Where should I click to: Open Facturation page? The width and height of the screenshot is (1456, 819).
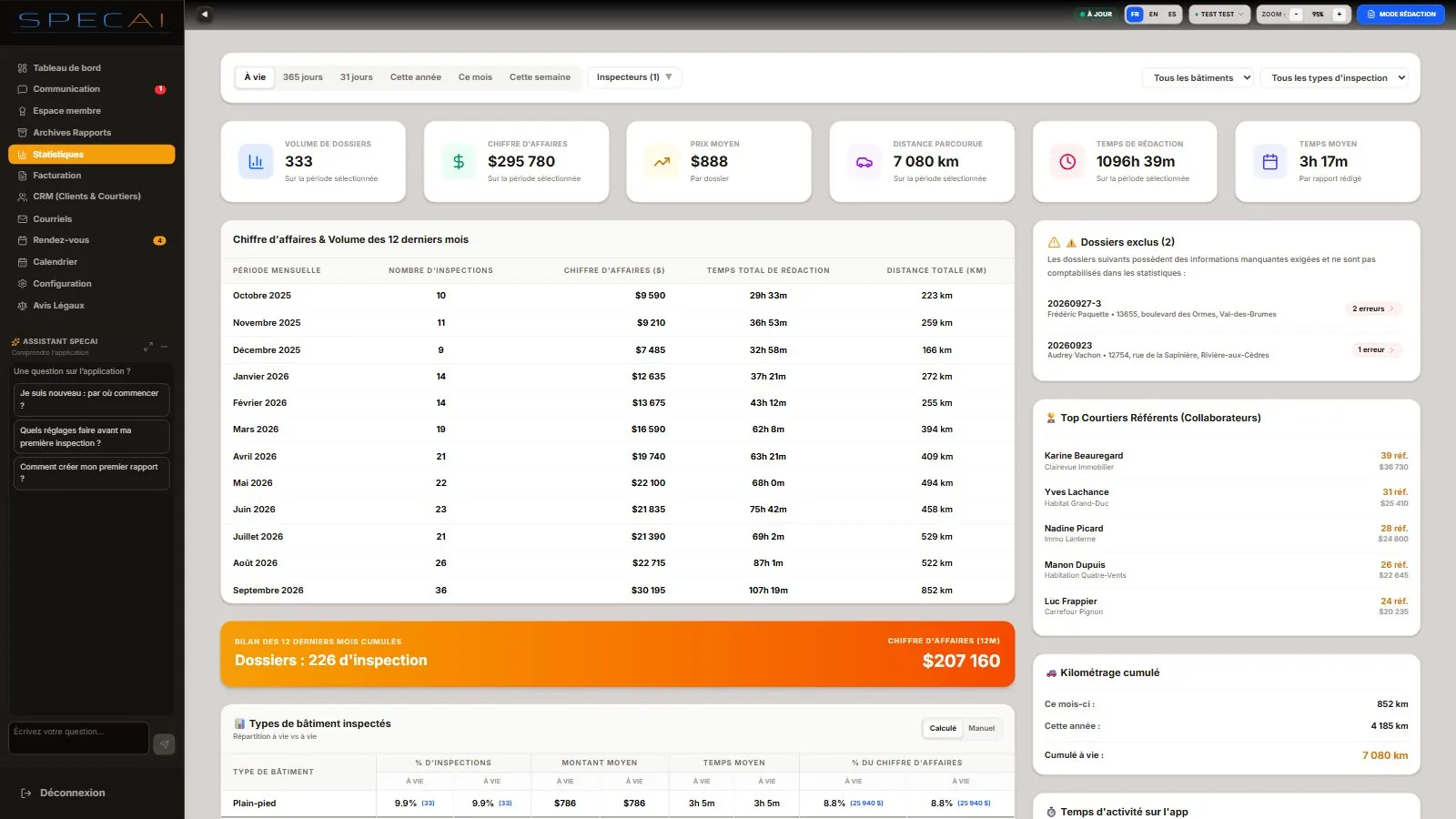click(91, 176)
